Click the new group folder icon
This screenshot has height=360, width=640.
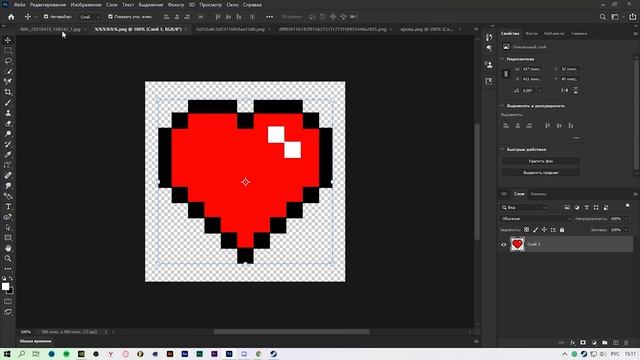(604, 342)
